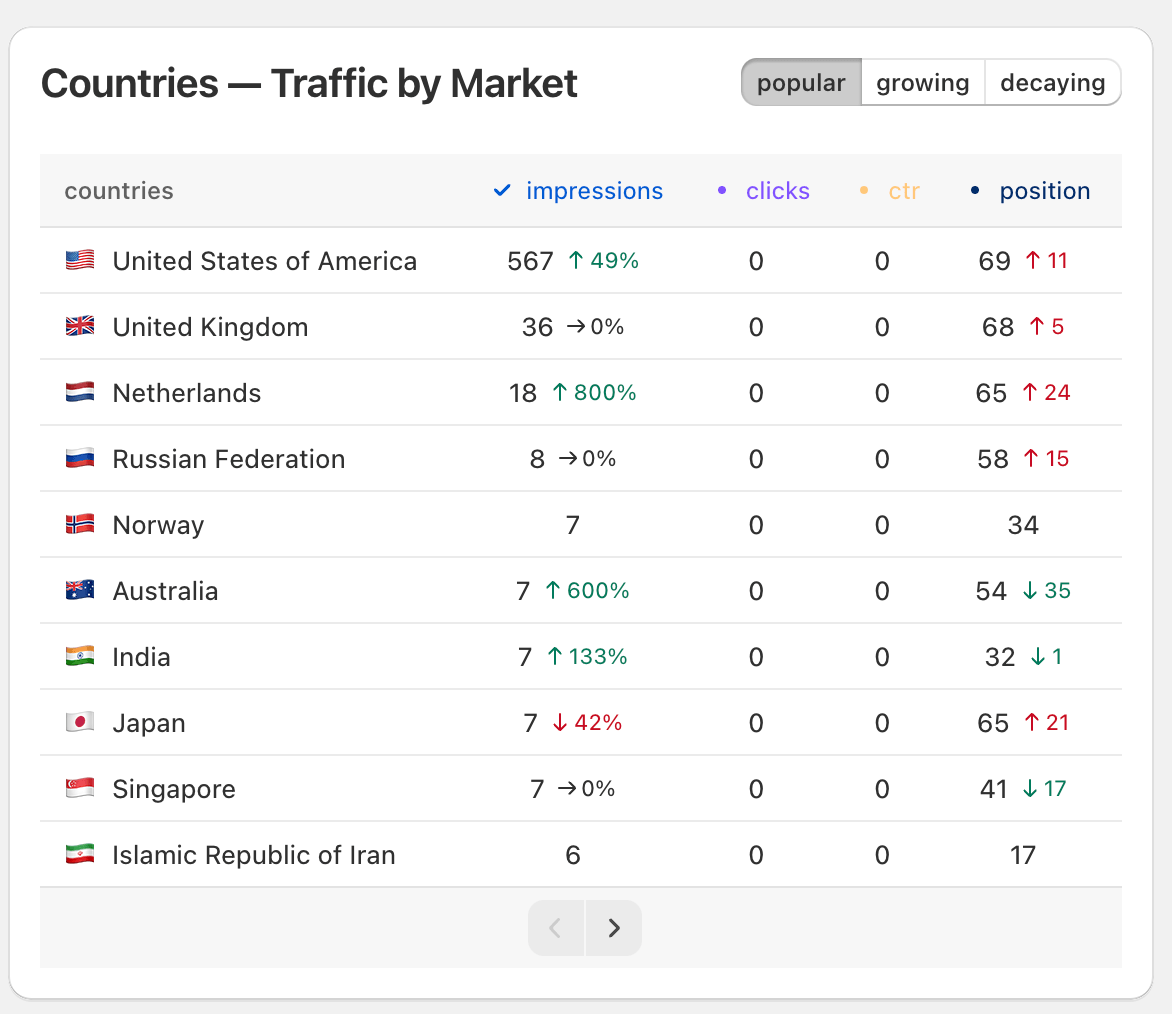The width and height of the screenshot is (1172, 1014).
Task: Switch to the decaying tab
Action: click(x=1052, y=82)
